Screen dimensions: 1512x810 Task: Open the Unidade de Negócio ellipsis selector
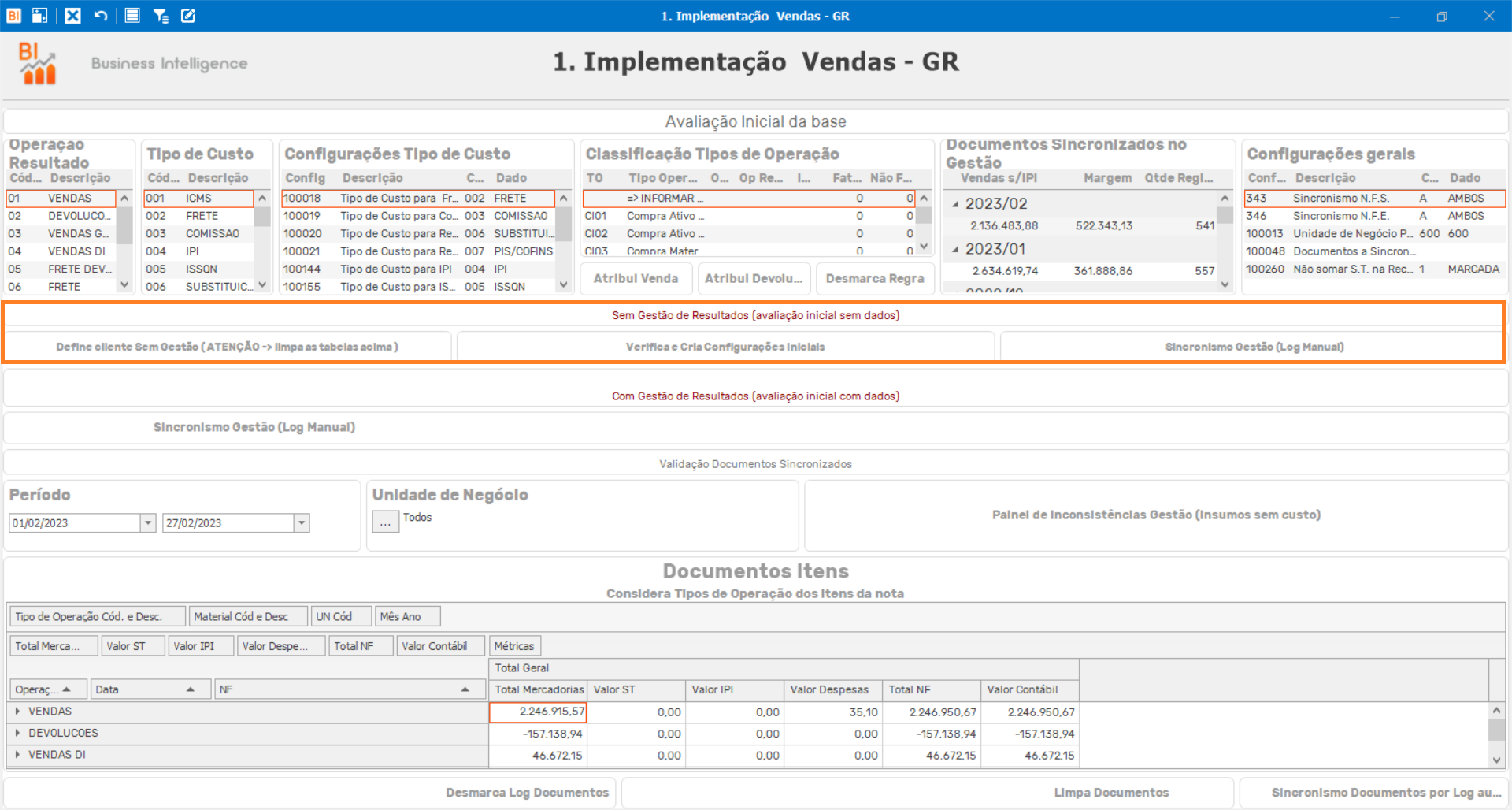385,522
